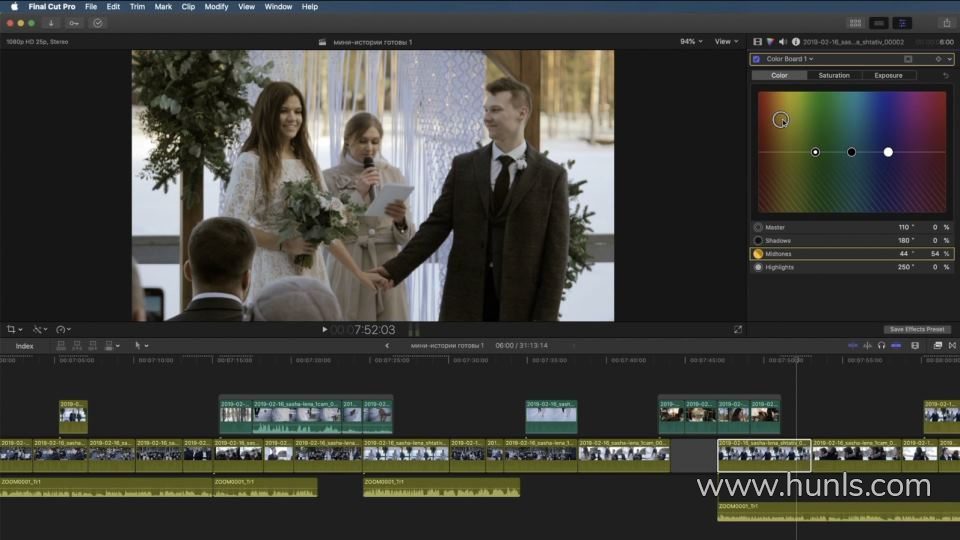Toggle the browser panel grid icon
The height and width of the screenshot is (540, 960).
click(855, 23)
